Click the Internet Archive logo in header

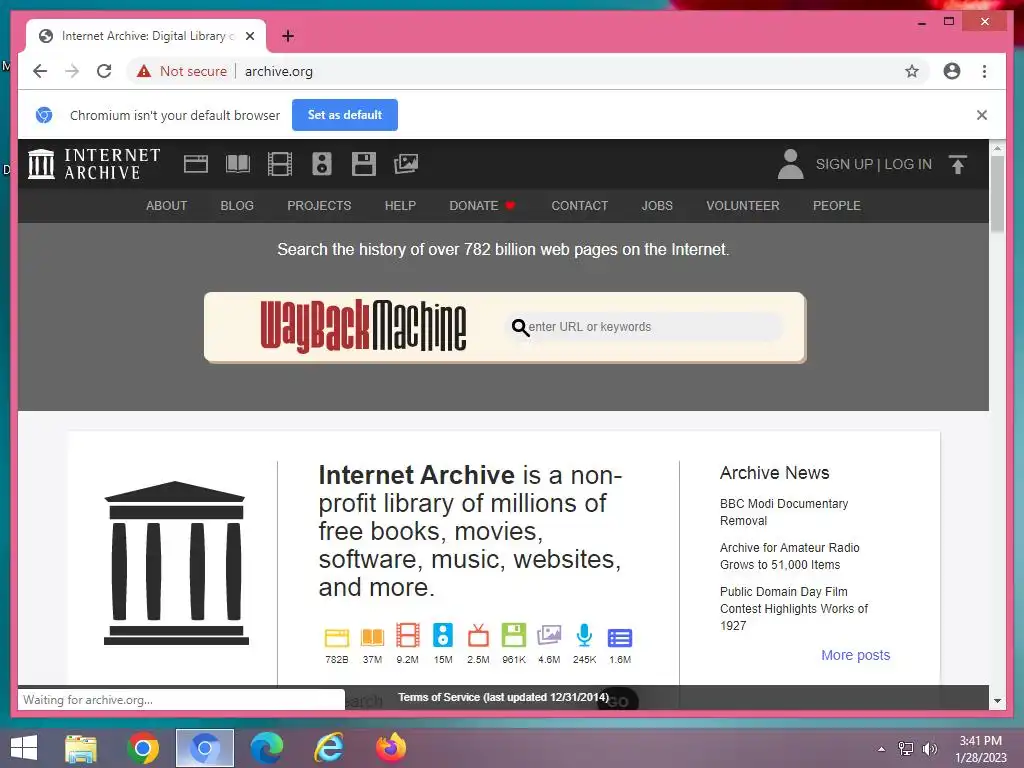click(95, 164)
